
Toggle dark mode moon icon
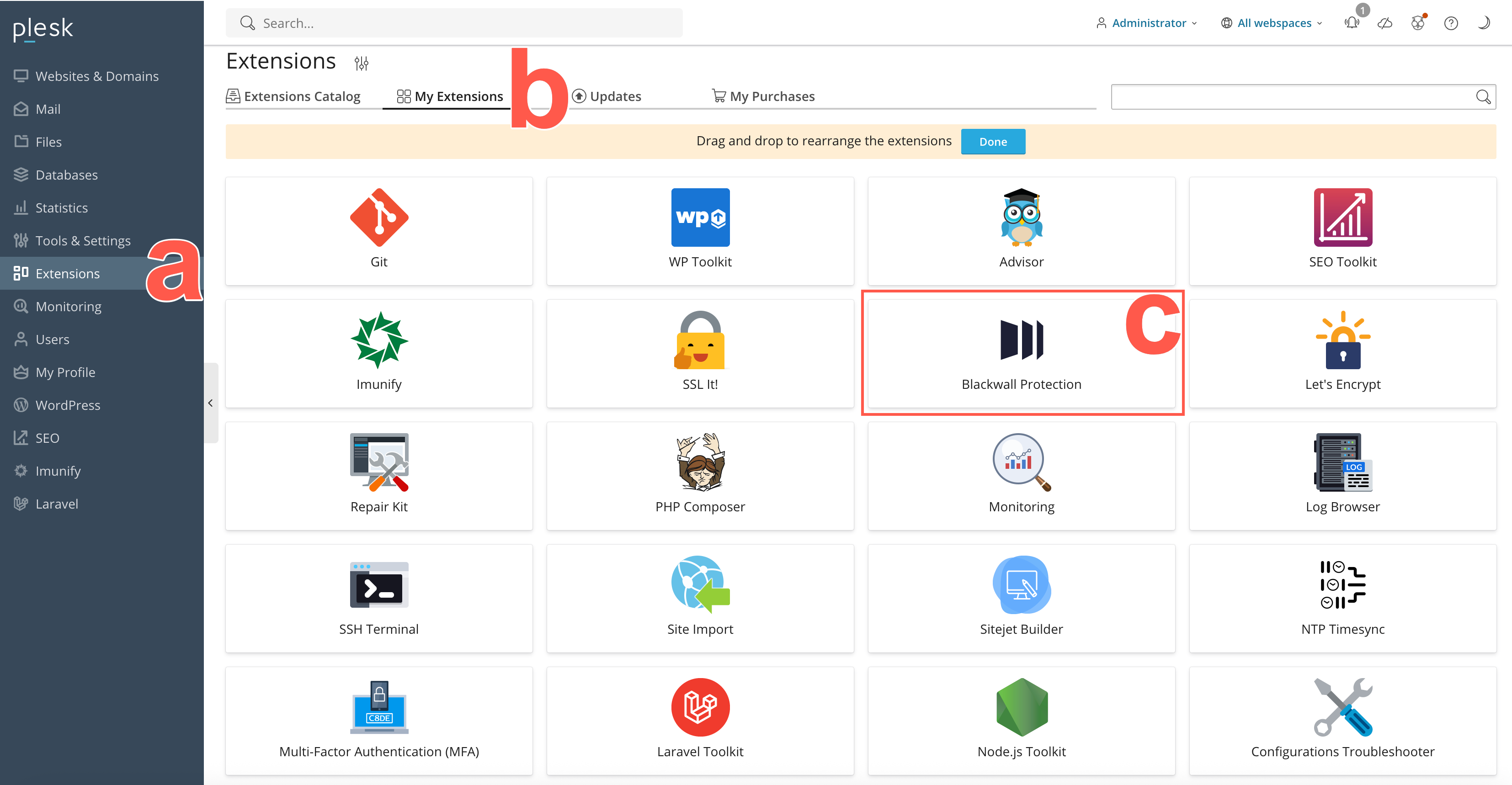pos(1483,23)
